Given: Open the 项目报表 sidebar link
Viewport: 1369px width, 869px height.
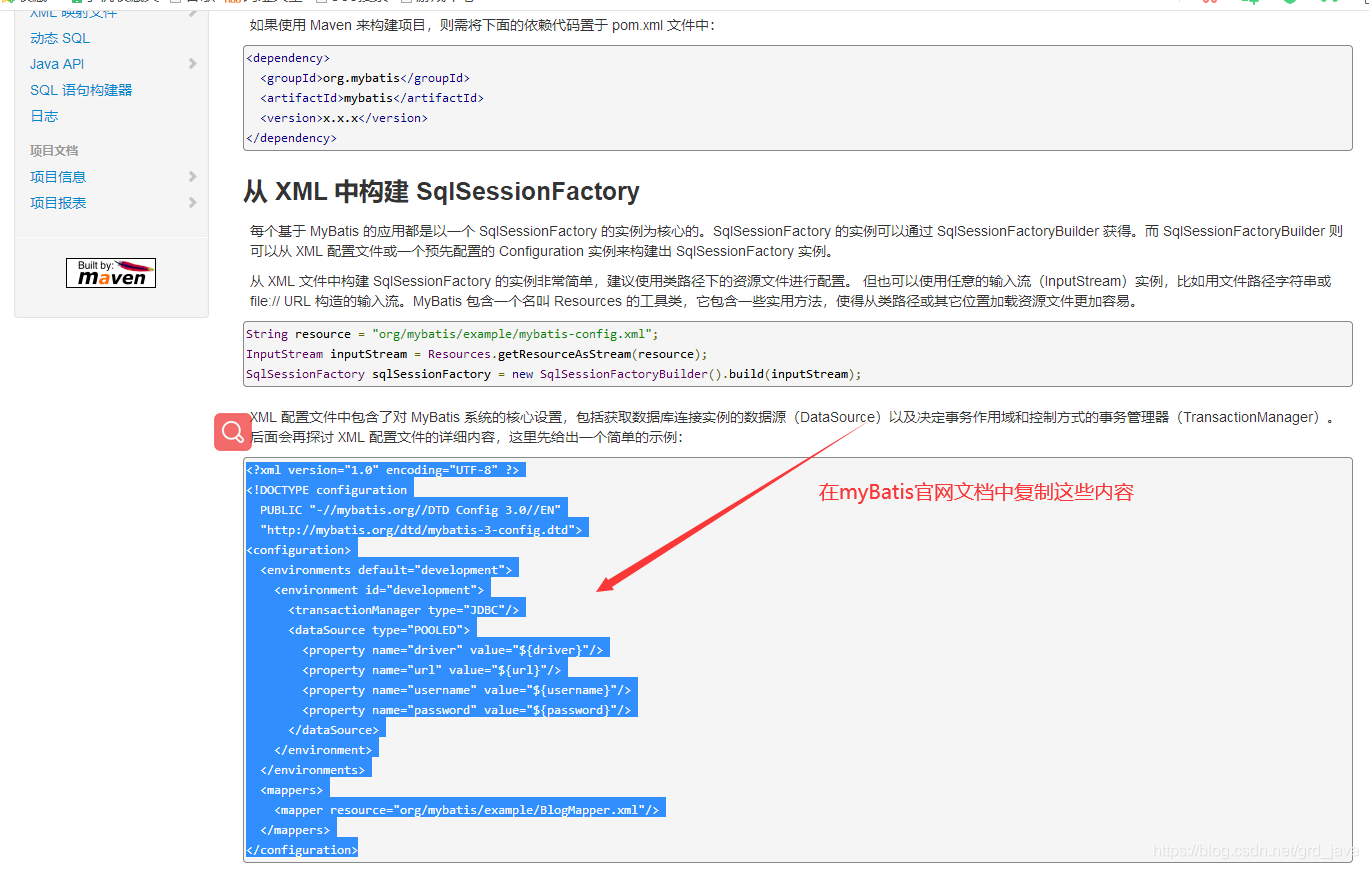Looking at the screenshot, I should (58, 203).
